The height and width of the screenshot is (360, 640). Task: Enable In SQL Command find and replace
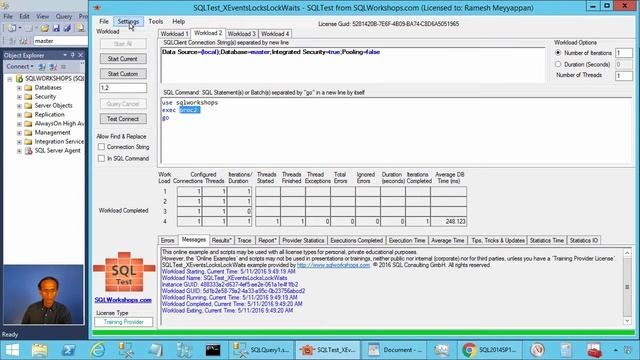(101, 158)
